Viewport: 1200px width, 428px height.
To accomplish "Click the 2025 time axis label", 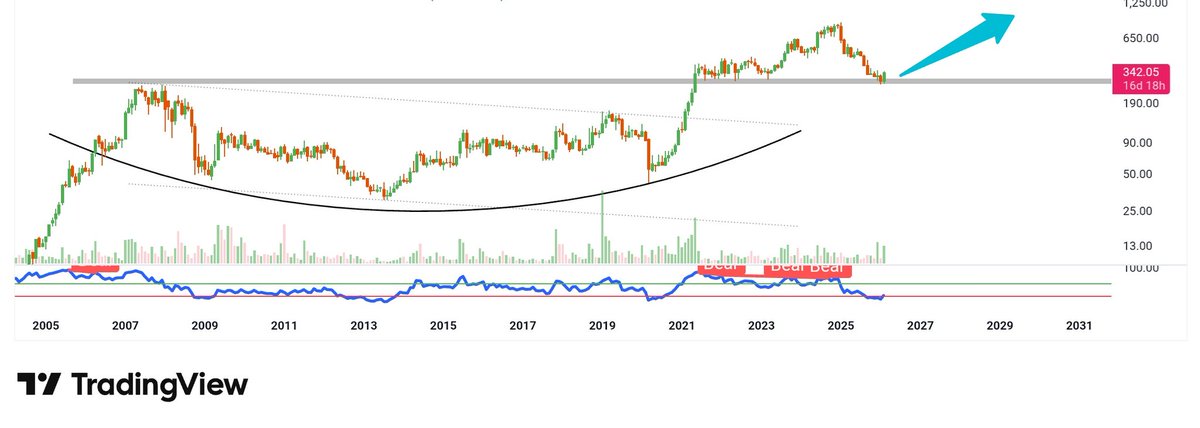I will pyautogui.click(x=840, y=326).
